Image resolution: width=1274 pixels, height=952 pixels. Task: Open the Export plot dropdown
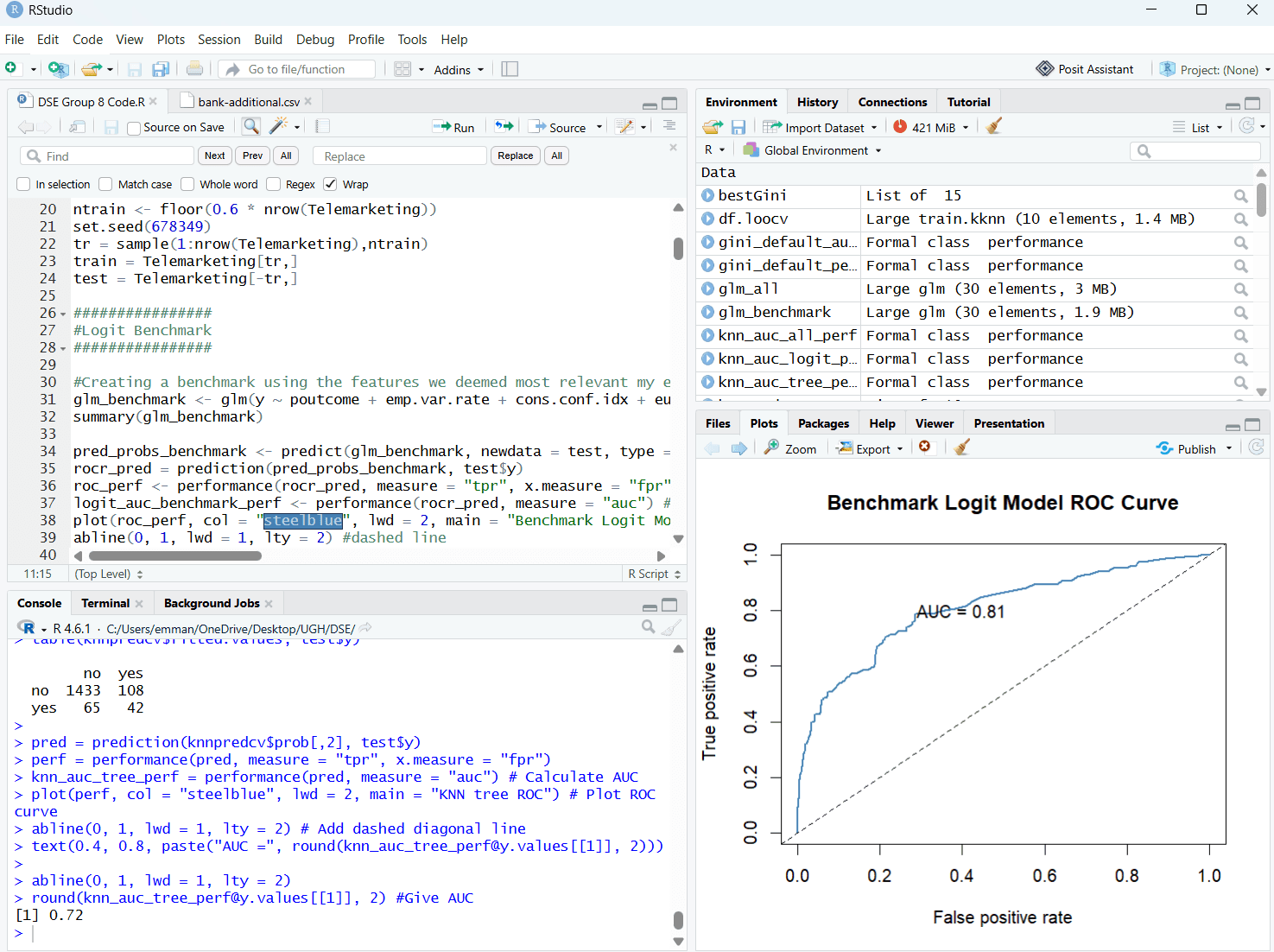(870, 448)
